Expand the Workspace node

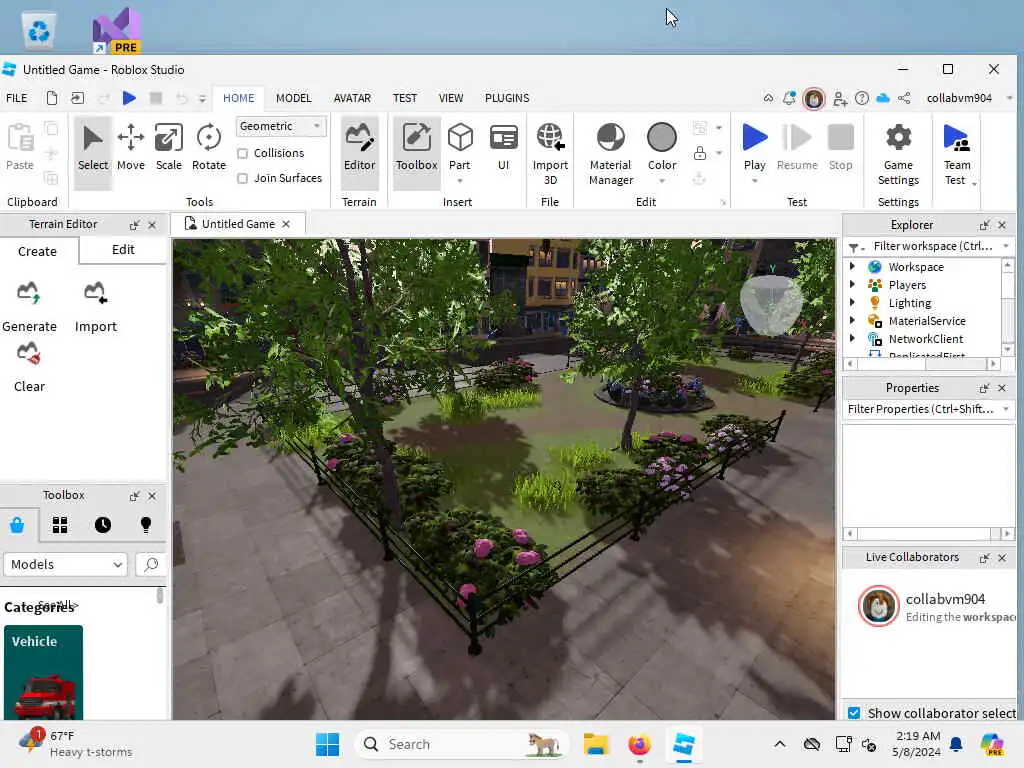pyautogui.click(x=852, y=266)
